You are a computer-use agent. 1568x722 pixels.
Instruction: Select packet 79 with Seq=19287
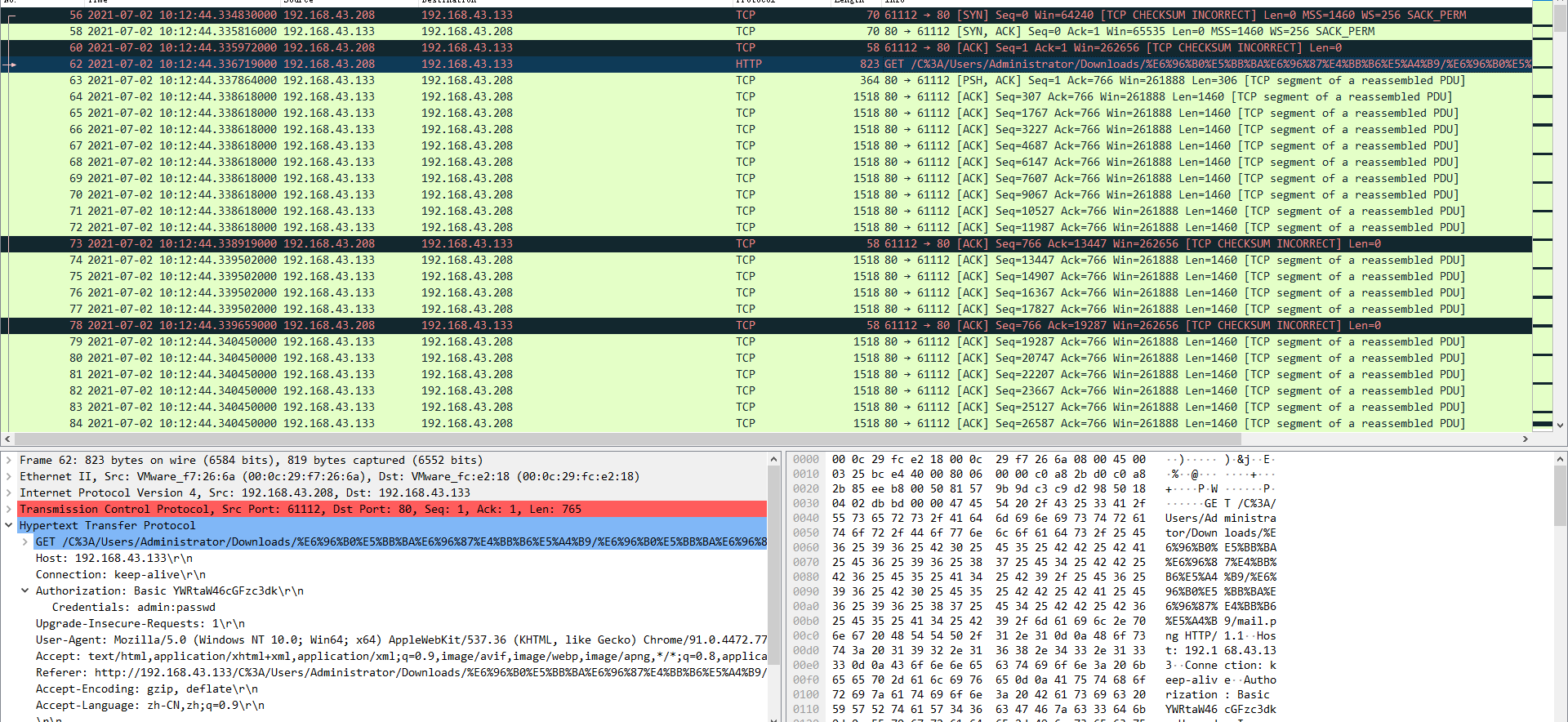click(x=766, y=341)
